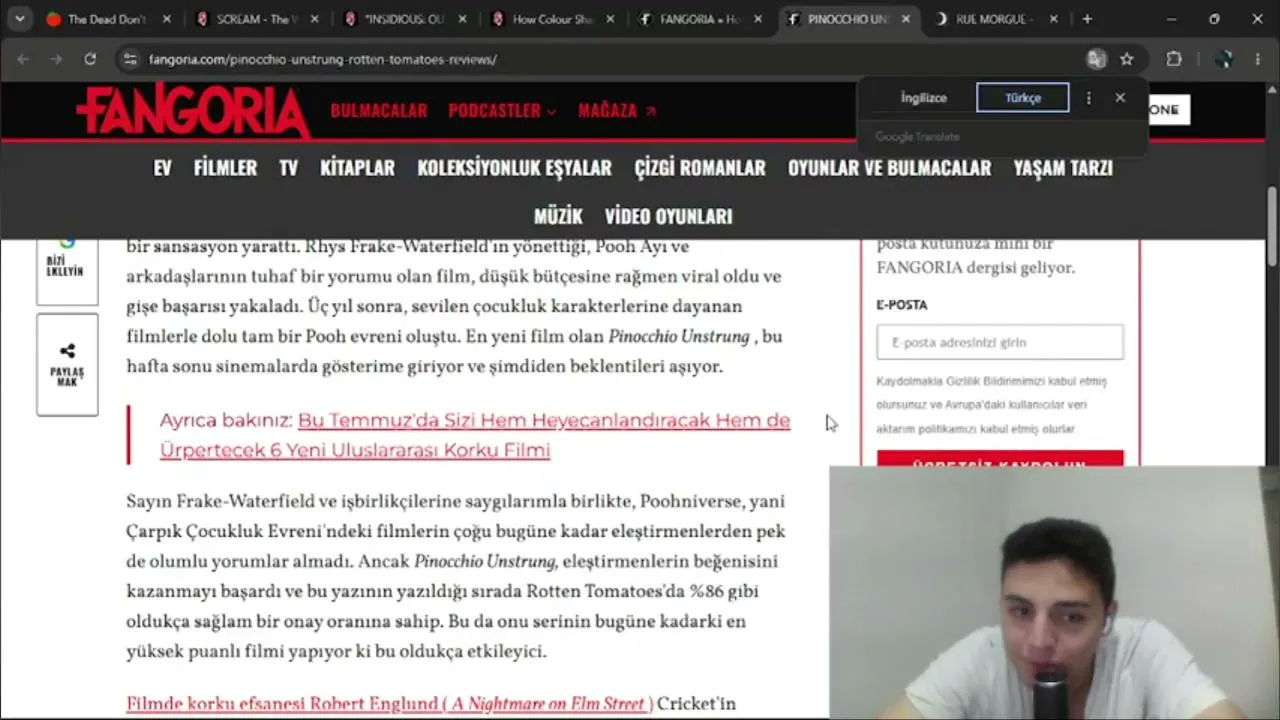Go to the EV navigation item
The height and width of the screenshot is (720, 1280).
pos(162,168)
